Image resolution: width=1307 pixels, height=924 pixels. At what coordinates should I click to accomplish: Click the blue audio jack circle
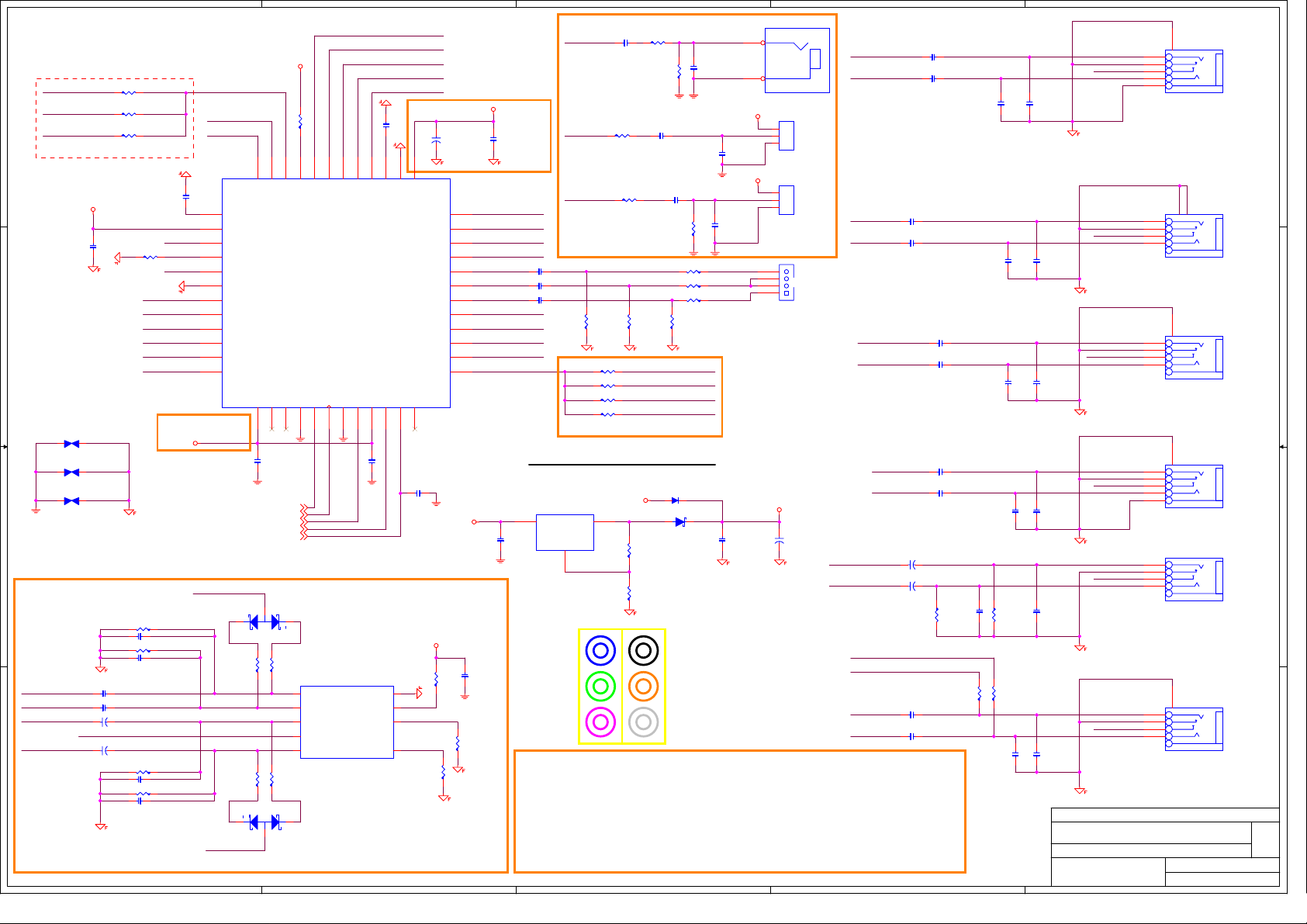coord(600,650)
